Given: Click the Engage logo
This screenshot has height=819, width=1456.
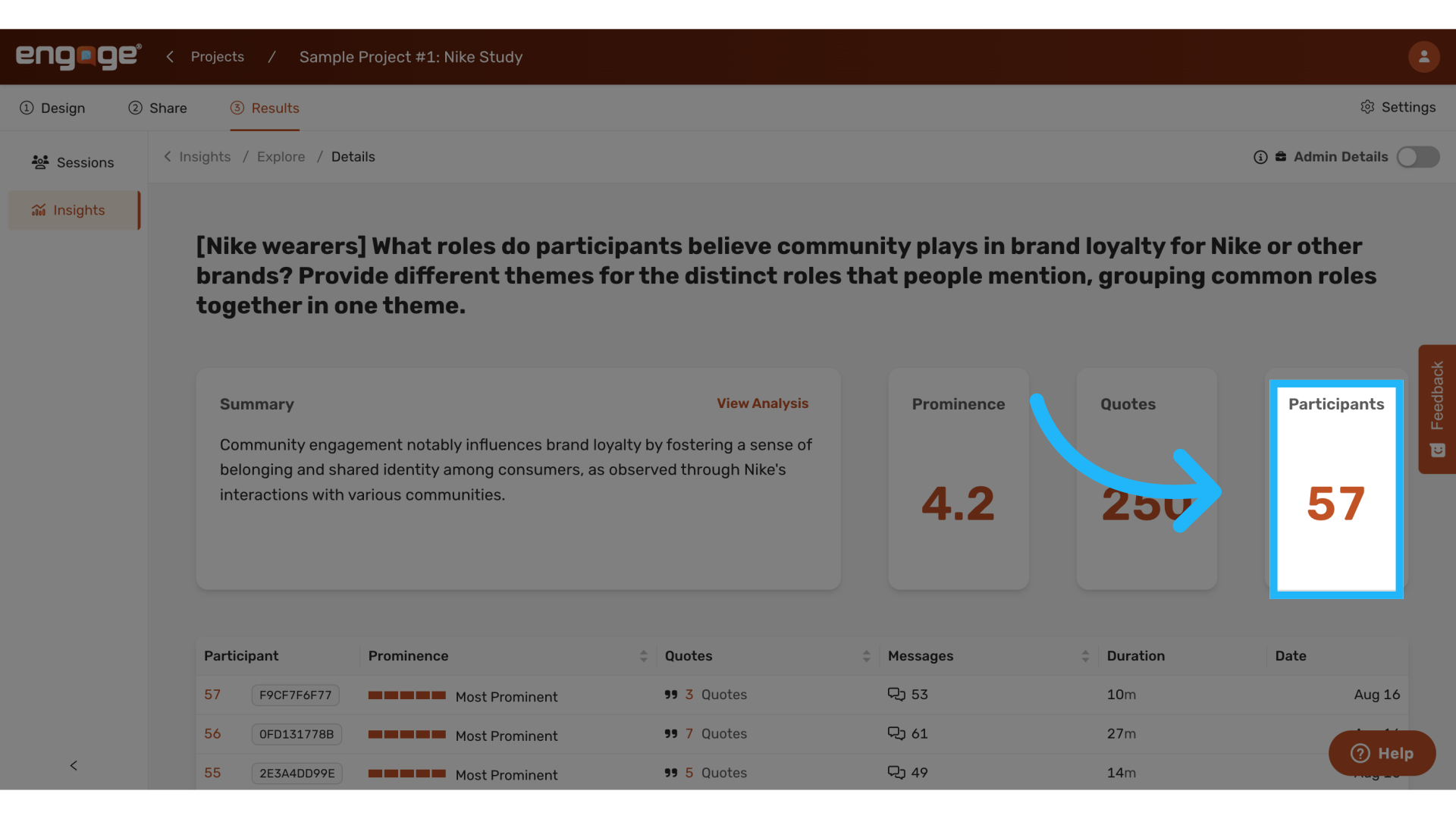Looking at the screenshot, I should tap(78, 57).
